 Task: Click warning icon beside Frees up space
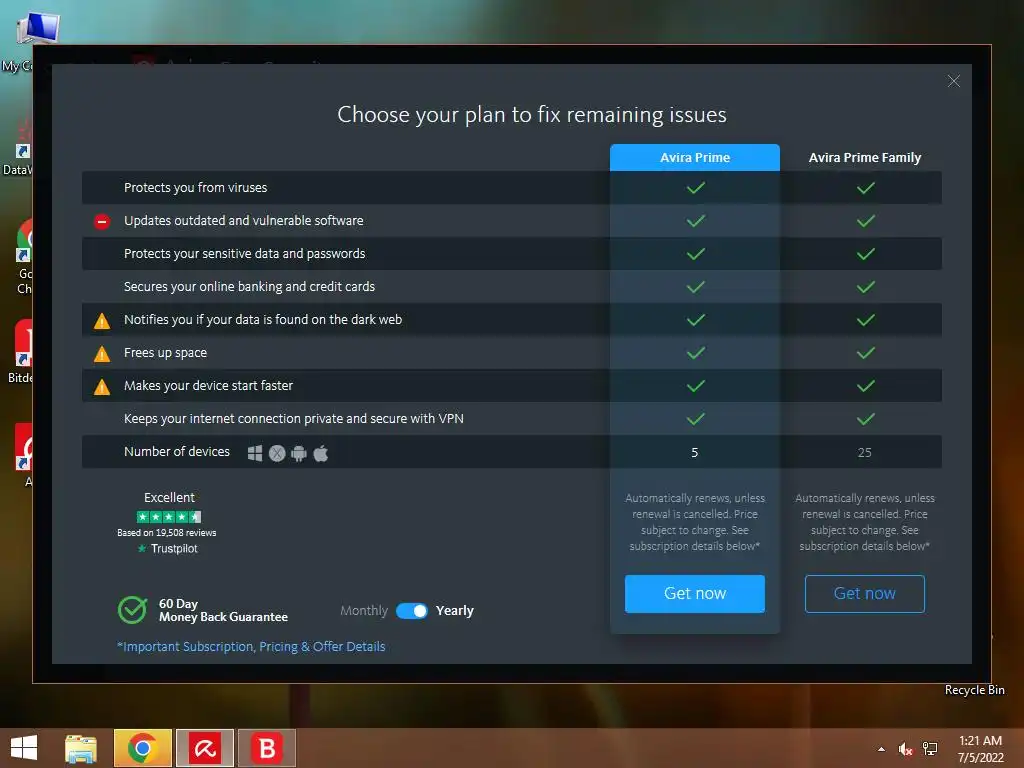(x=101, y=354)
